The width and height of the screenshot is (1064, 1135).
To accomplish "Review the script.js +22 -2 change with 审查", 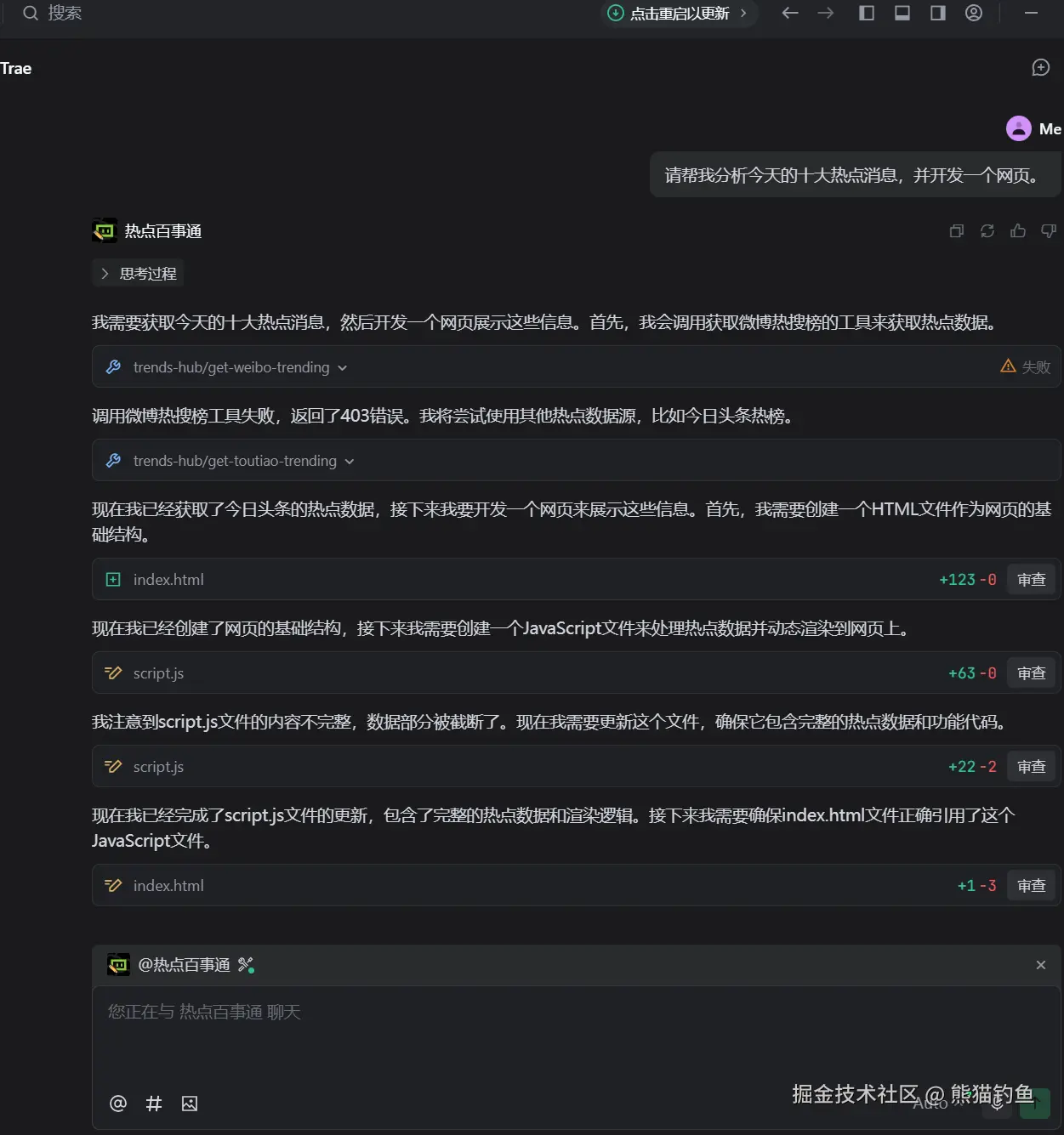I will (1032, 767).
